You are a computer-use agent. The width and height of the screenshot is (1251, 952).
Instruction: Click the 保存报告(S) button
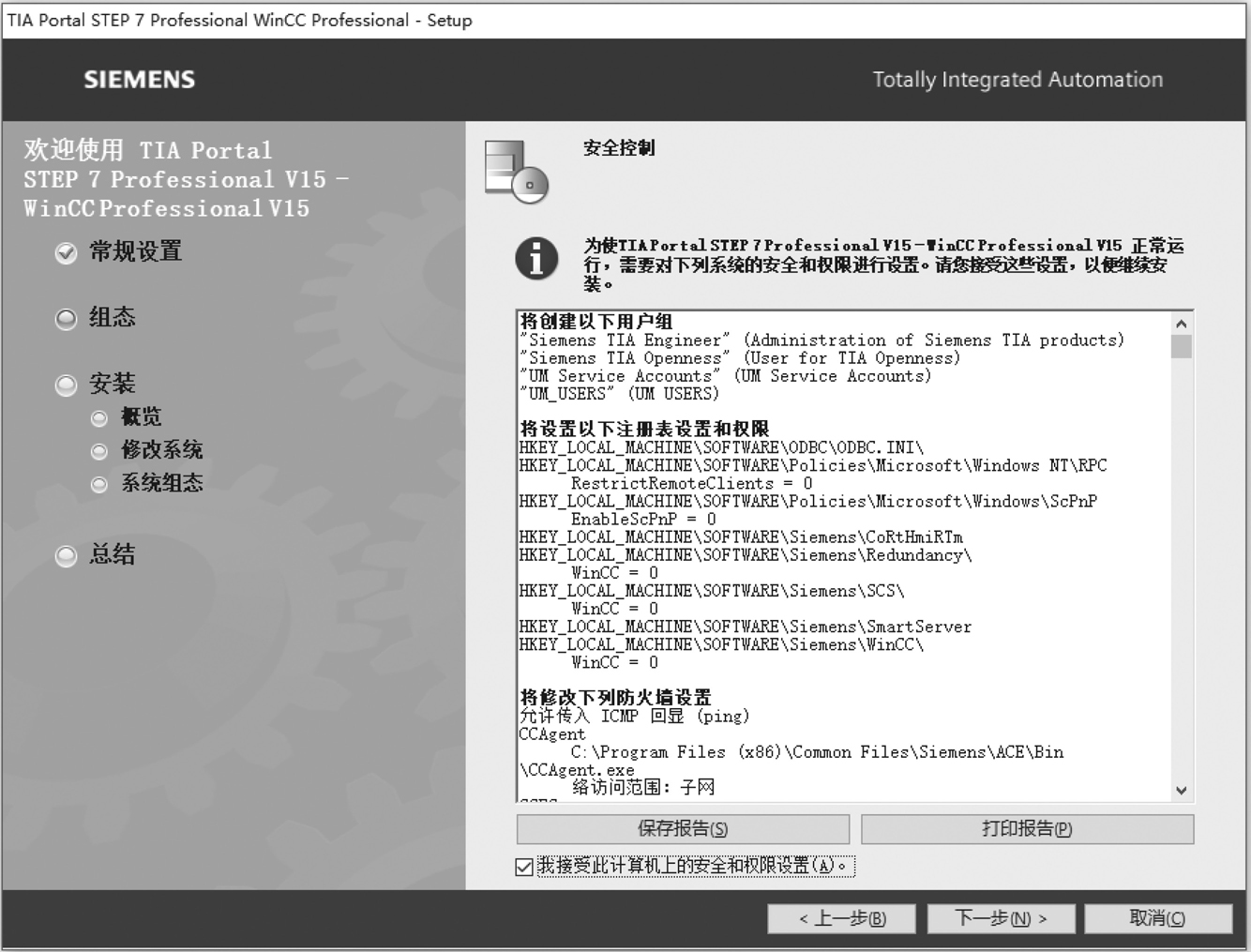(683, 829)
